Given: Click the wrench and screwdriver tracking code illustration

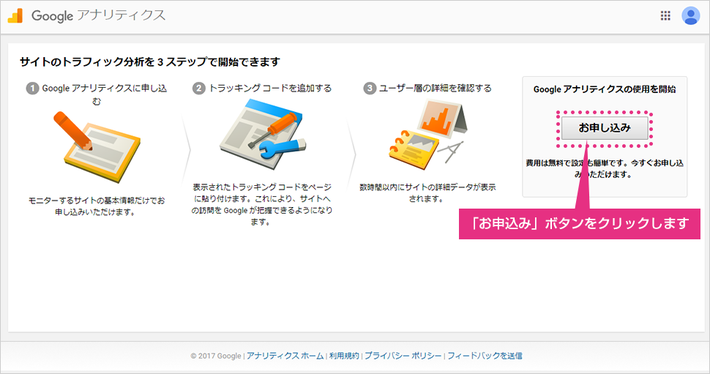Looking at the screenshot, I should point(263,135).
